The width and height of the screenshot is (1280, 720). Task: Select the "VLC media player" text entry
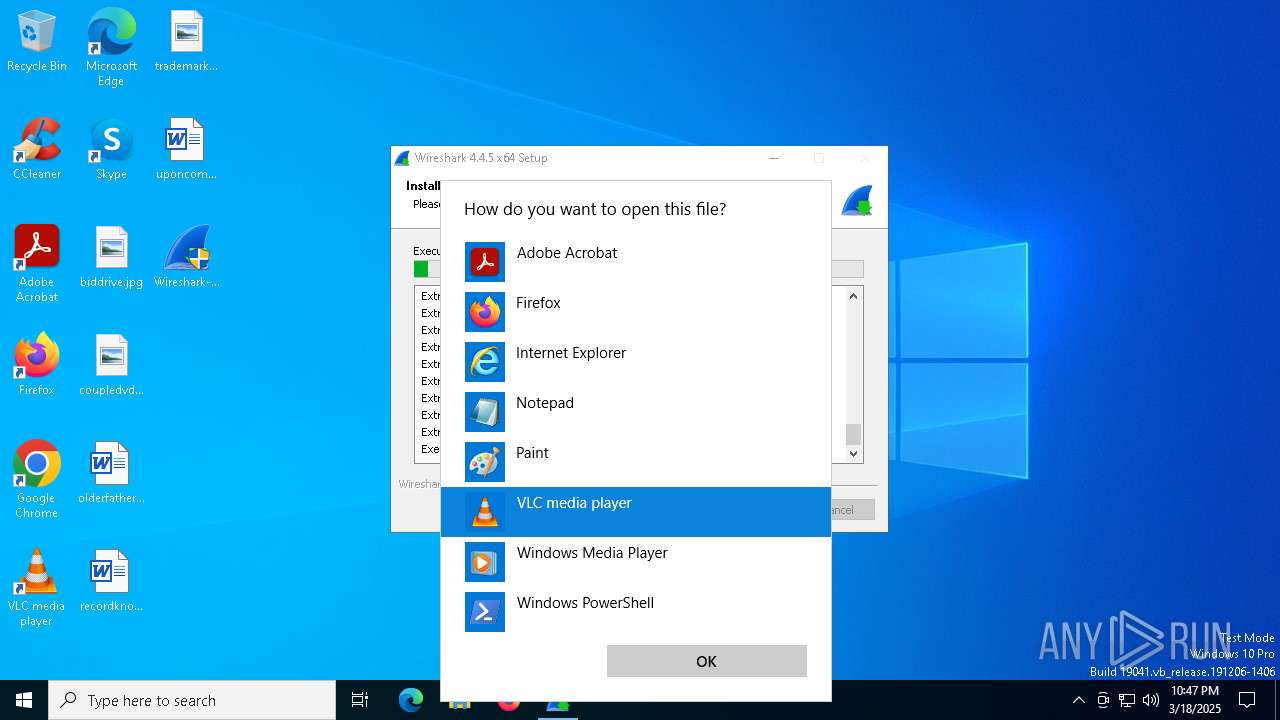(574, 503)
